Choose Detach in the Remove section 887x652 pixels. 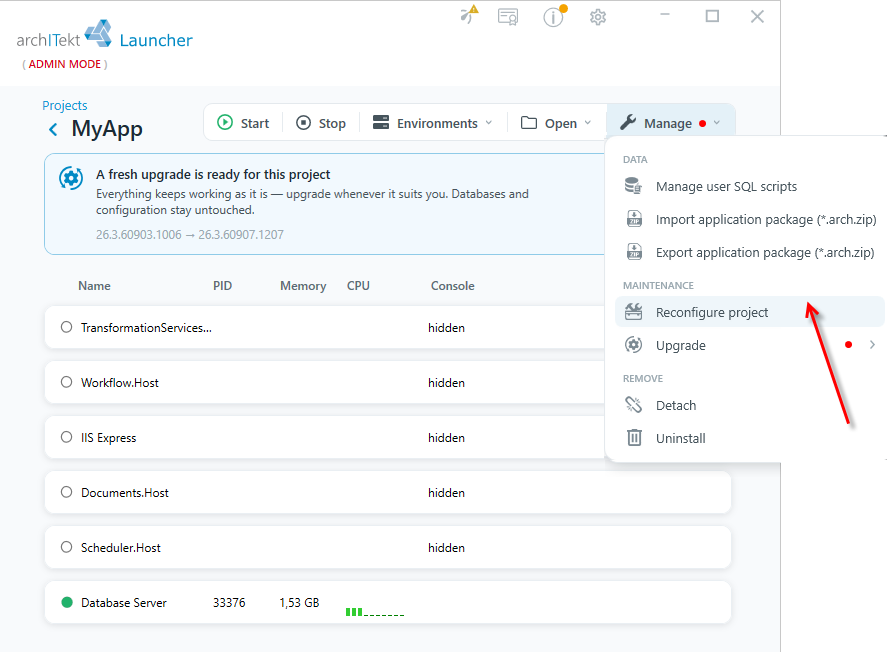point(676,405)
